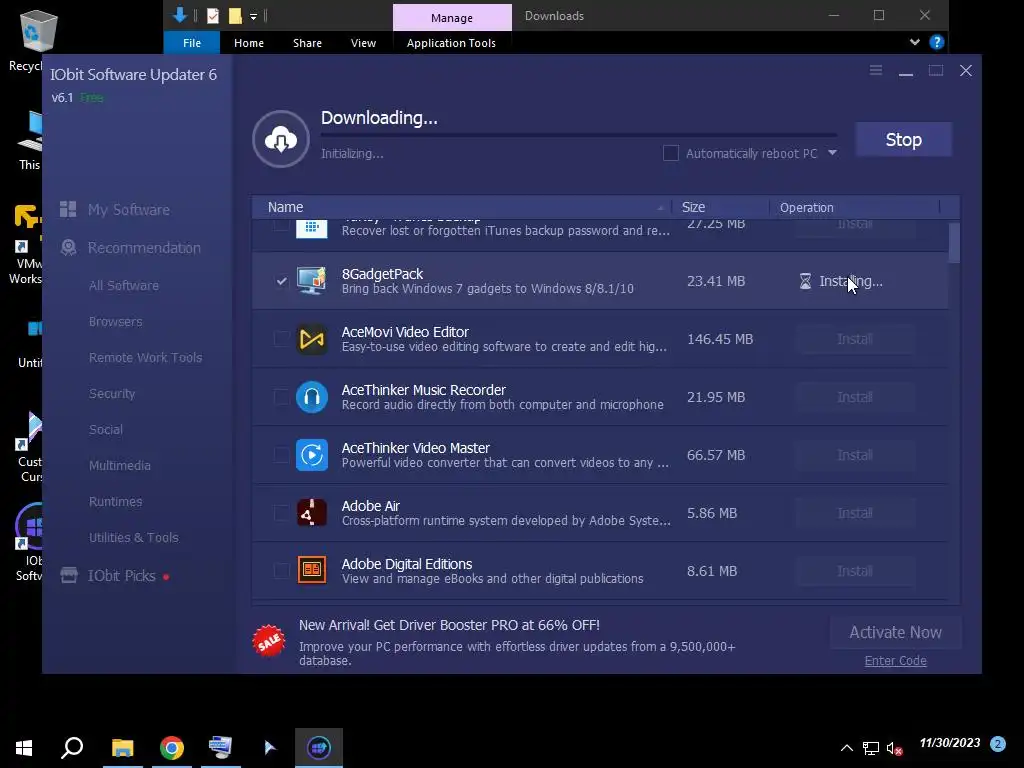Viewport: 1024px width, 768px height.
Task: Stop the current download
Action: click(x=904, y=139)
